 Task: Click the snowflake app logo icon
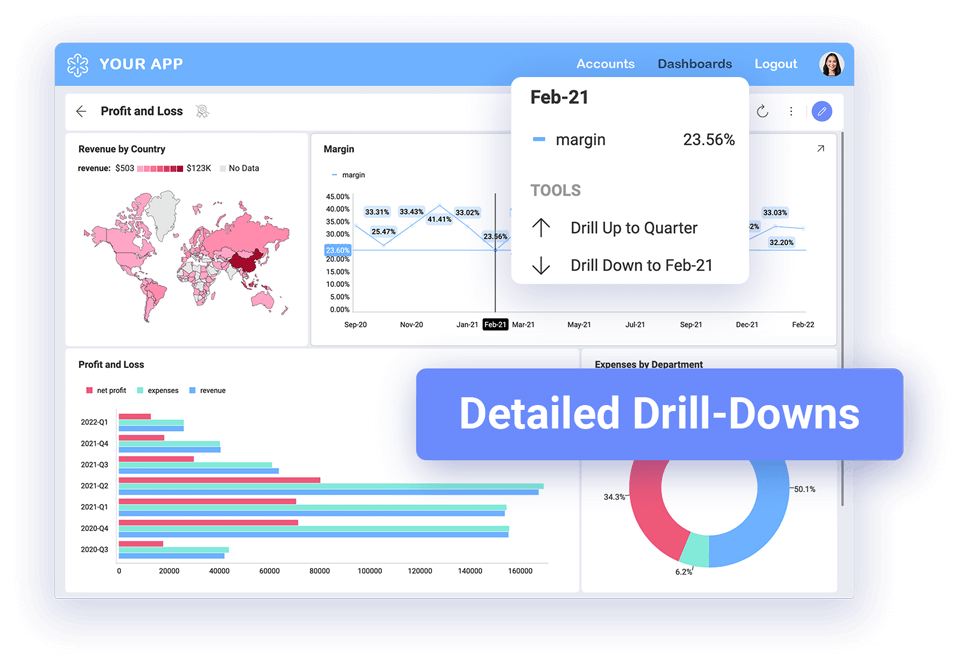click(x=78, y=65)
